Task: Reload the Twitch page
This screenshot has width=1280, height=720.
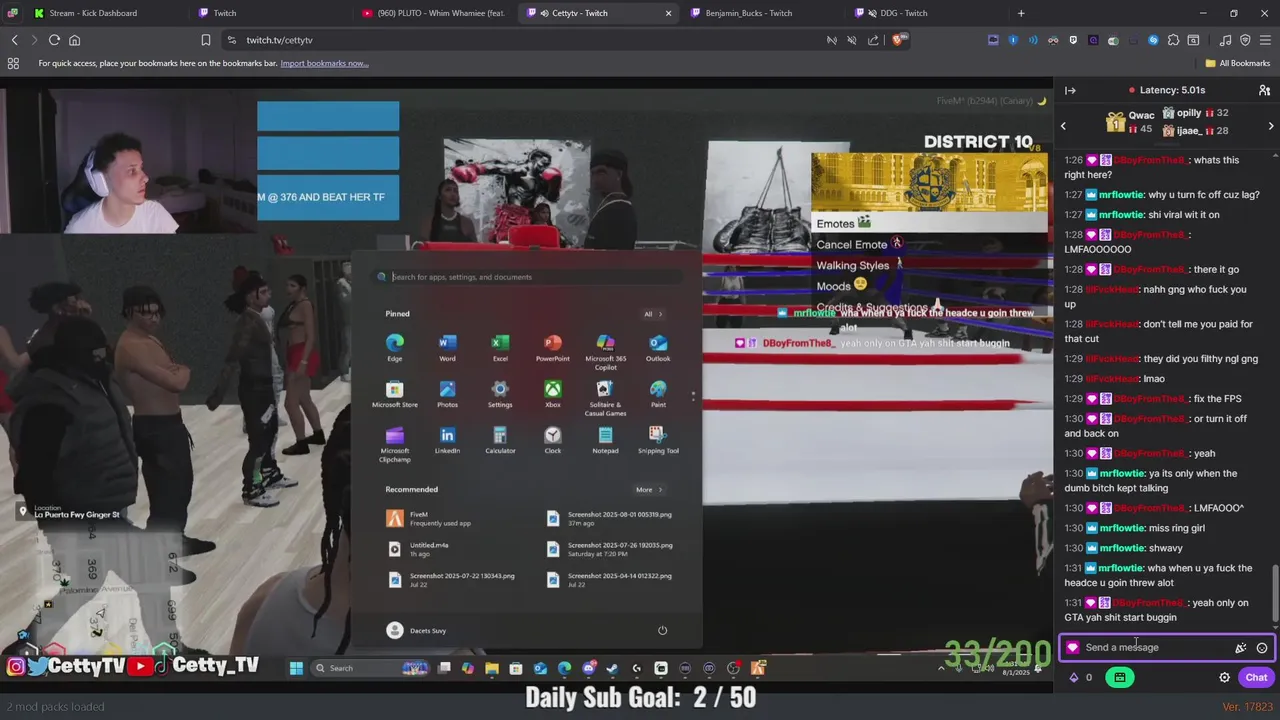Action: pyautogui.click(x=54, y=40)
